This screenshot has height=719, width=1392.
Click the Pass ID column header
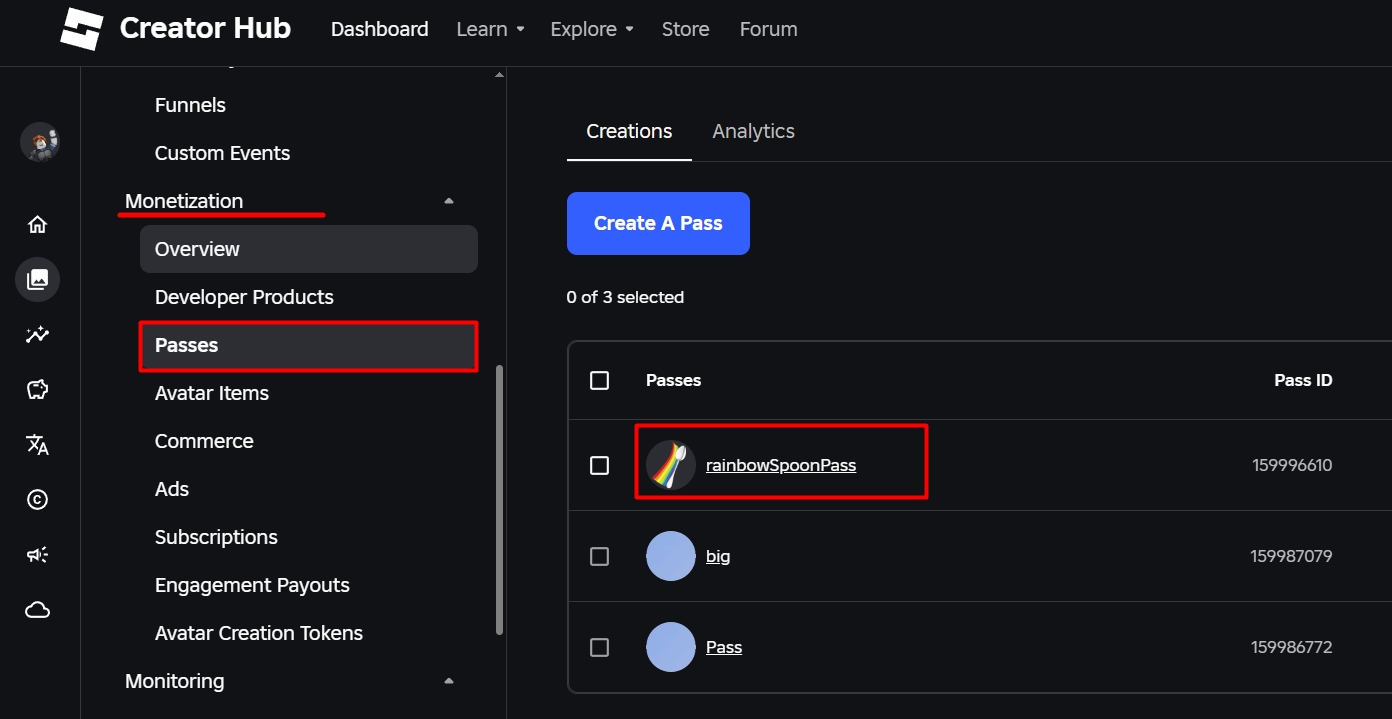(x=1303, y=380)
